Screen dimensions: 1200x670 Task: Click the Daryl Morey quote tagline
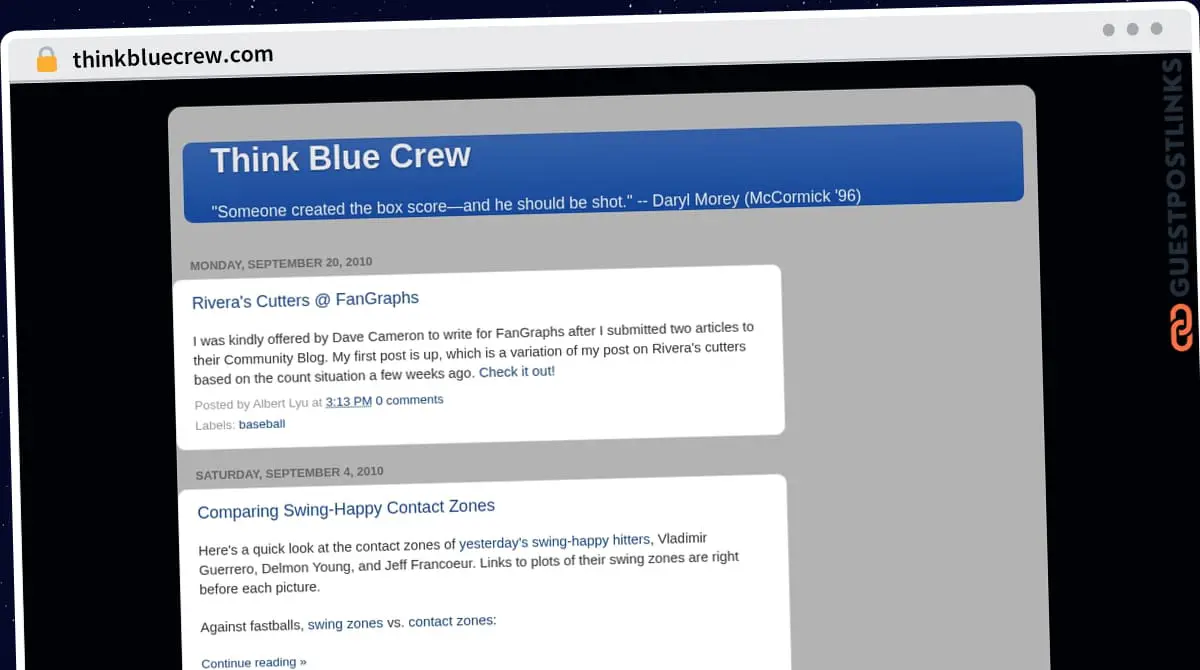[536, 203]
